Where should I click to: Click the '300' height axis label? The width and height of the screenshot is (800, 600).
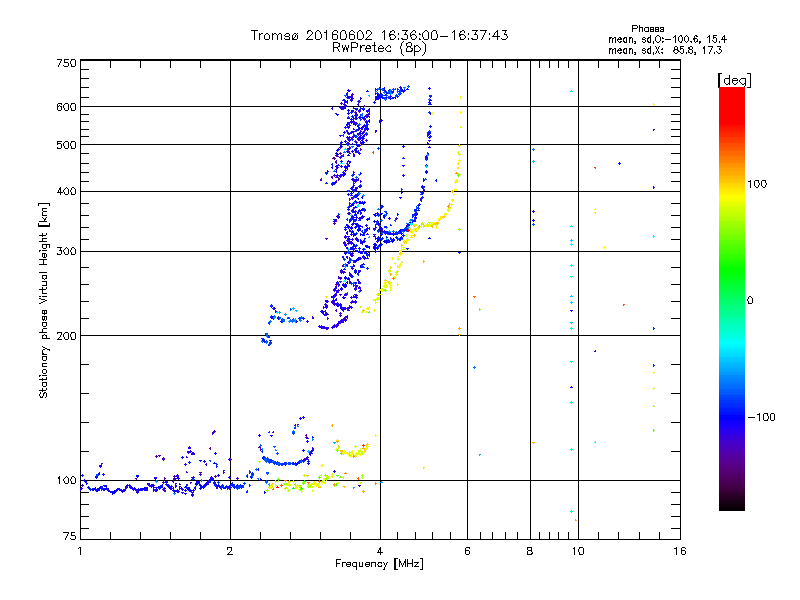point(66,252)
